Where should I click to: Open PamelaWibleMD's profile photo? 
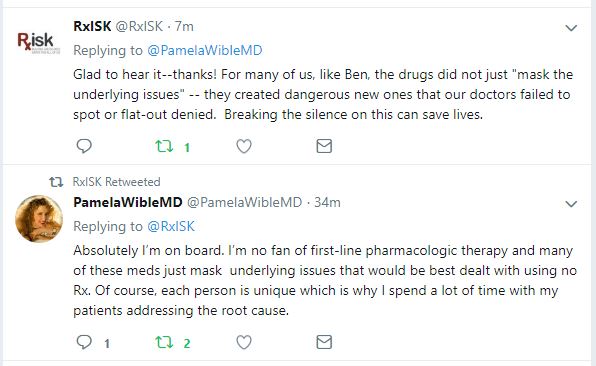point(39,219)
